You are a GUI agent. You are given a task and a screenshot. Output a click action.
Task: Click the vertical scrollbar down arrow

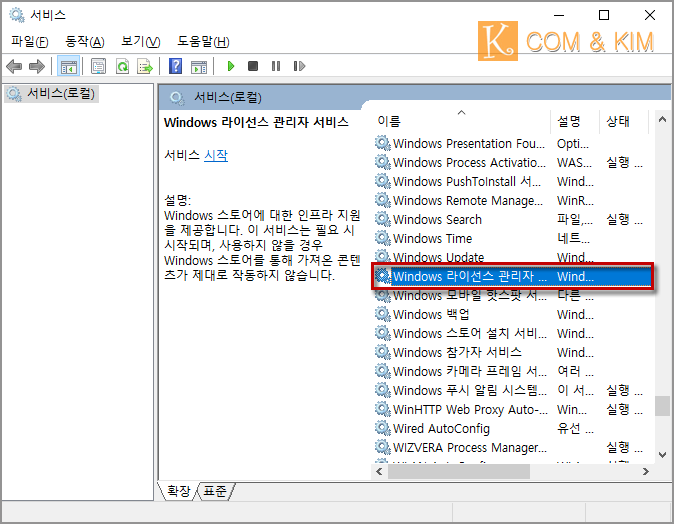pos(662,454)
